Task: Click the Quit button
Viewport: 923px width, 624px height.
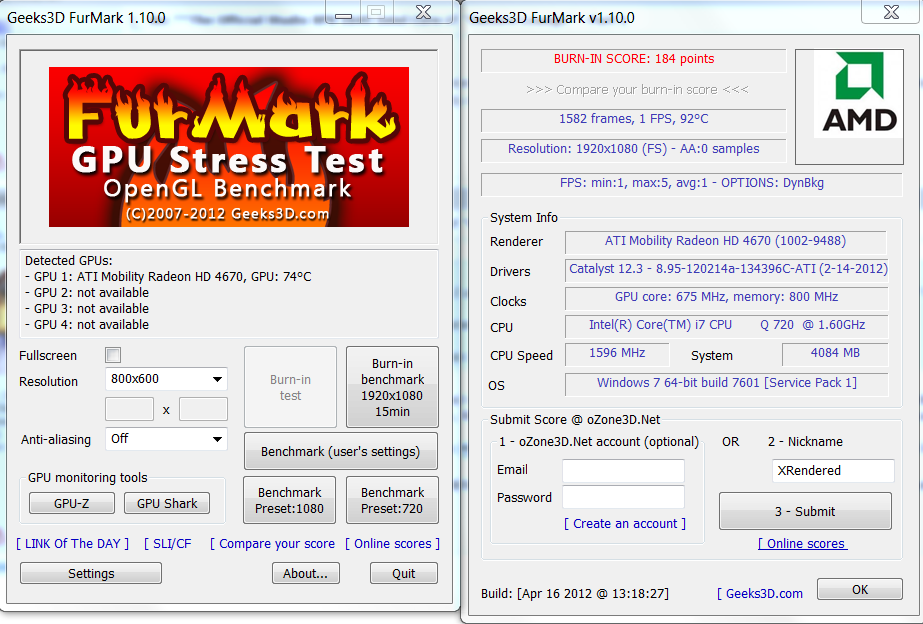Action: 404,573
